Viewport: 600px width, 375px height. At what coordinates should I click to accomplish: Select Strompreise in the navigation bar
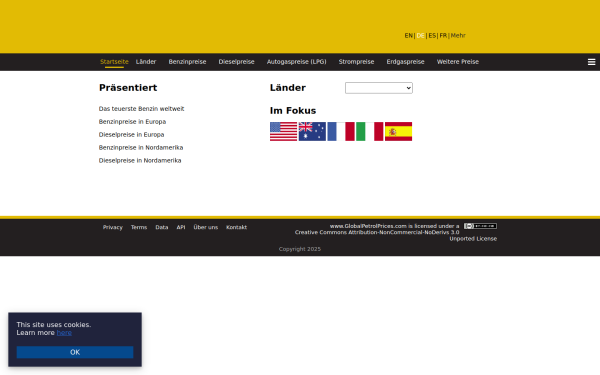click(x=356, y=62)
